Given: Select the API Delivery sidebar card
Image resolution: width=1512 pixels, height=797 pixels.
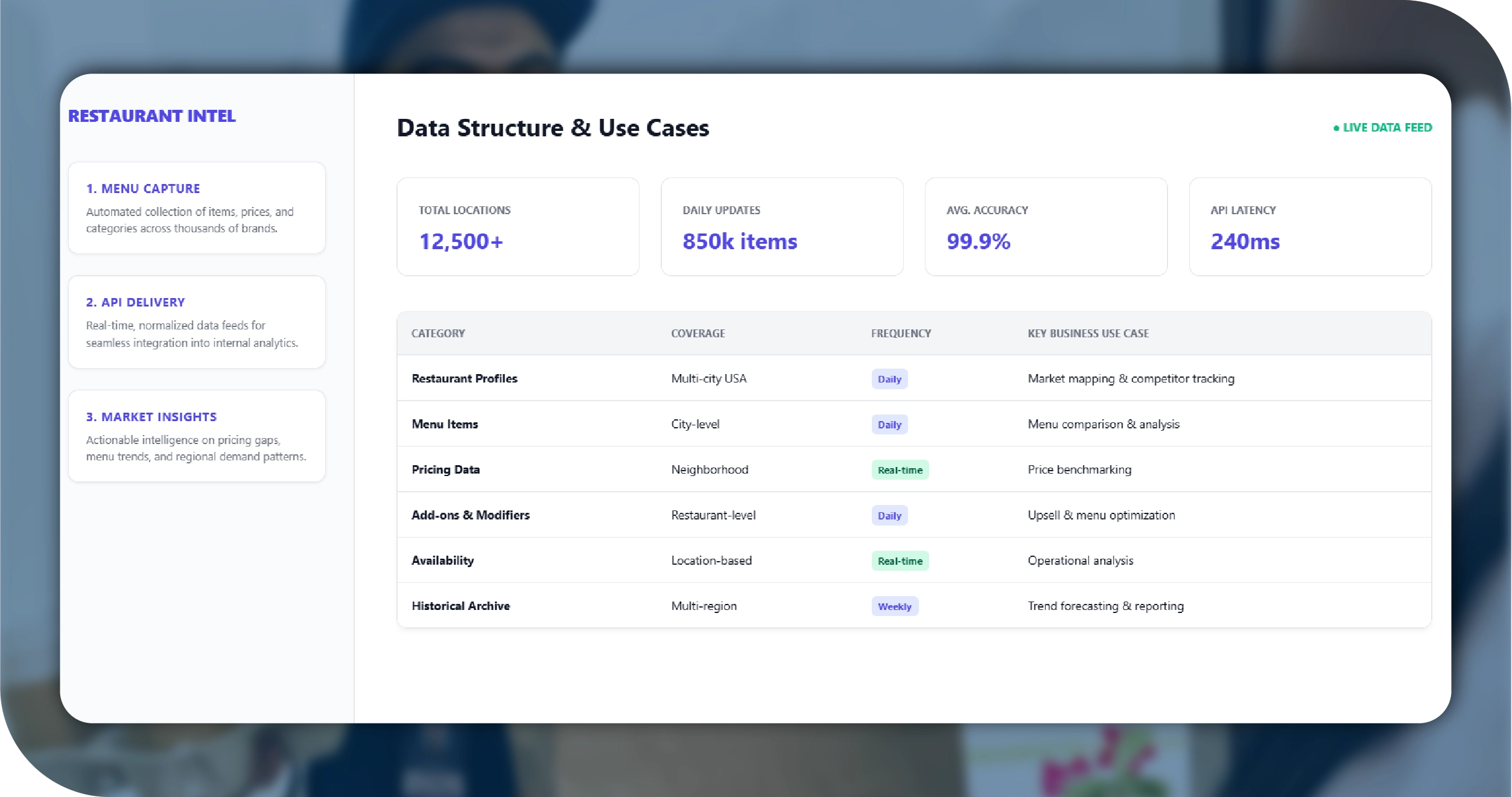Looking at the screenshot, I should (197, 322).
